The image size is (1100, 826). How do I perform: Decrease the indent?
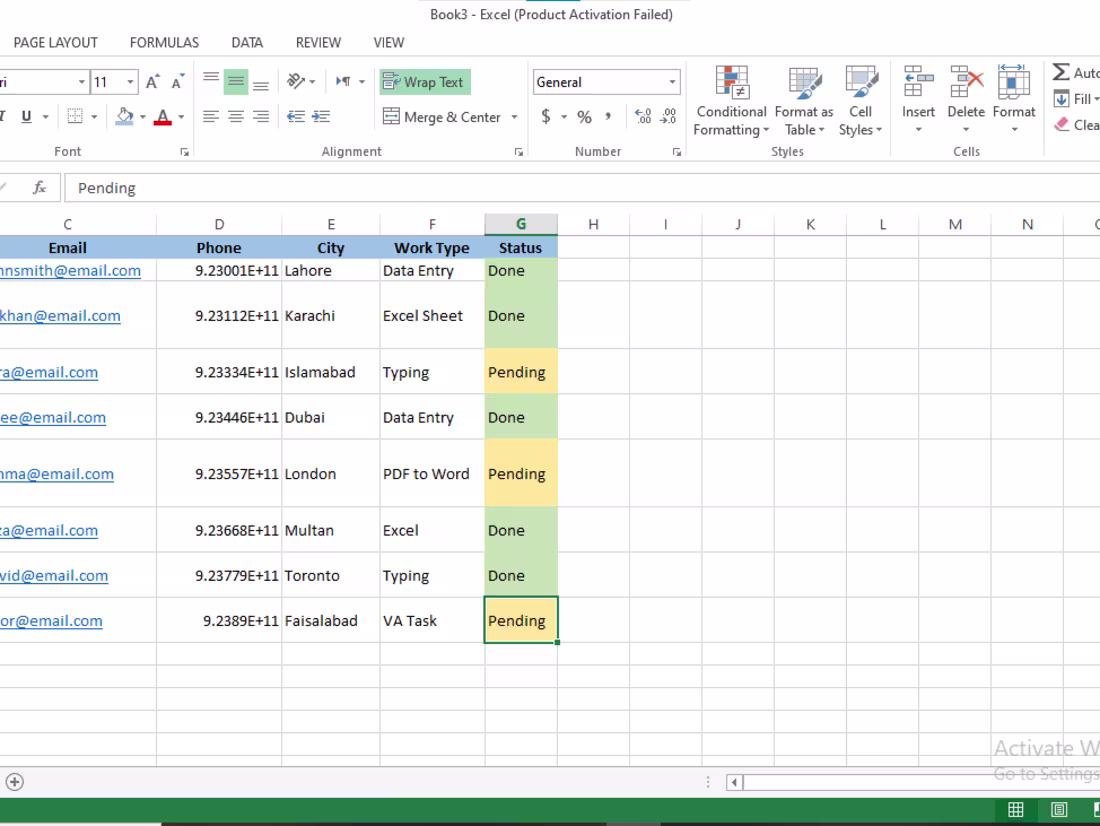296,116
